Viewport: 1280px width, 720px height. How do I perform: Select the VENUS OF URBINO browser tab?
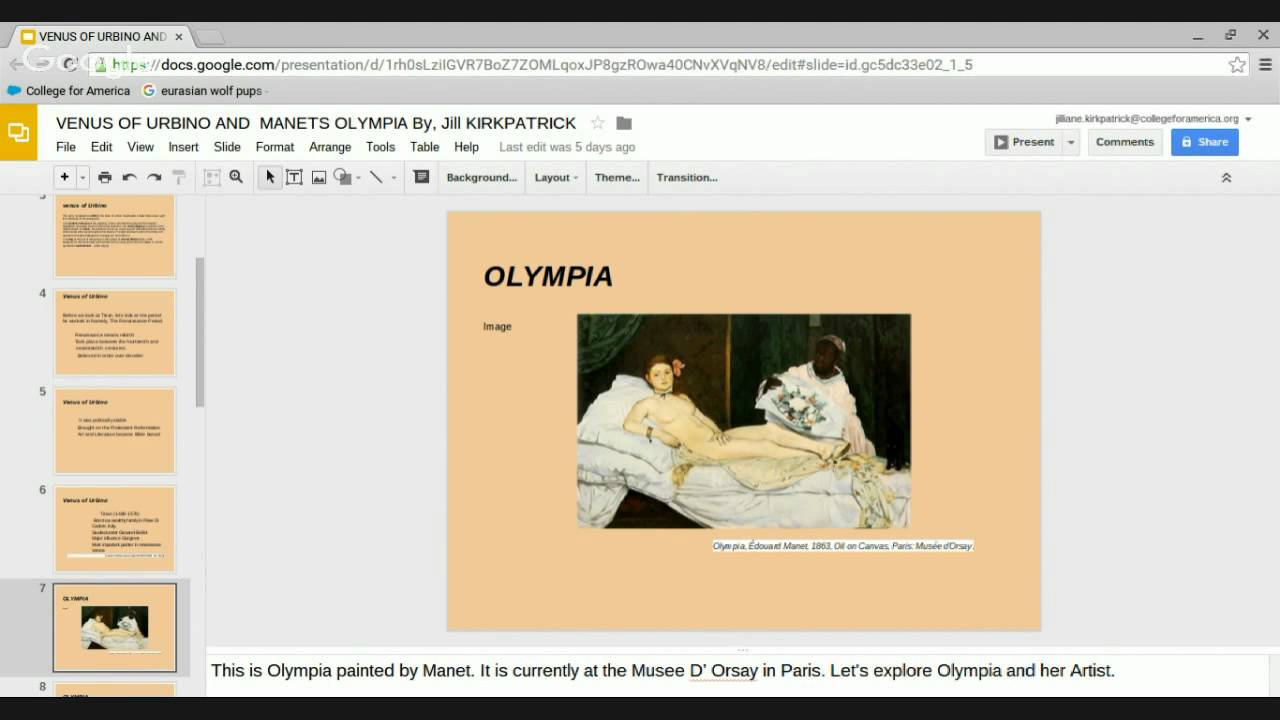point(102,37)
